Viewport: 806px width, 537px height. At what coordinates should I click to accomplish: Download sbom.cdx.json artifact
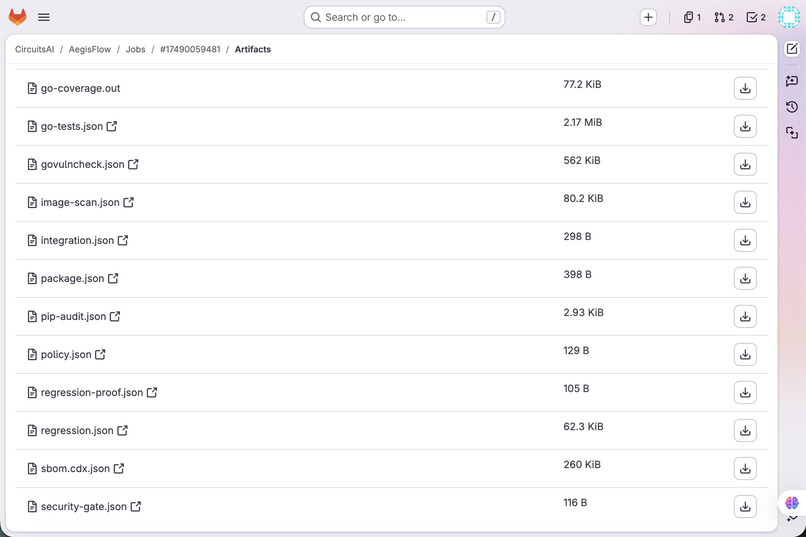(x=745, y=469)
